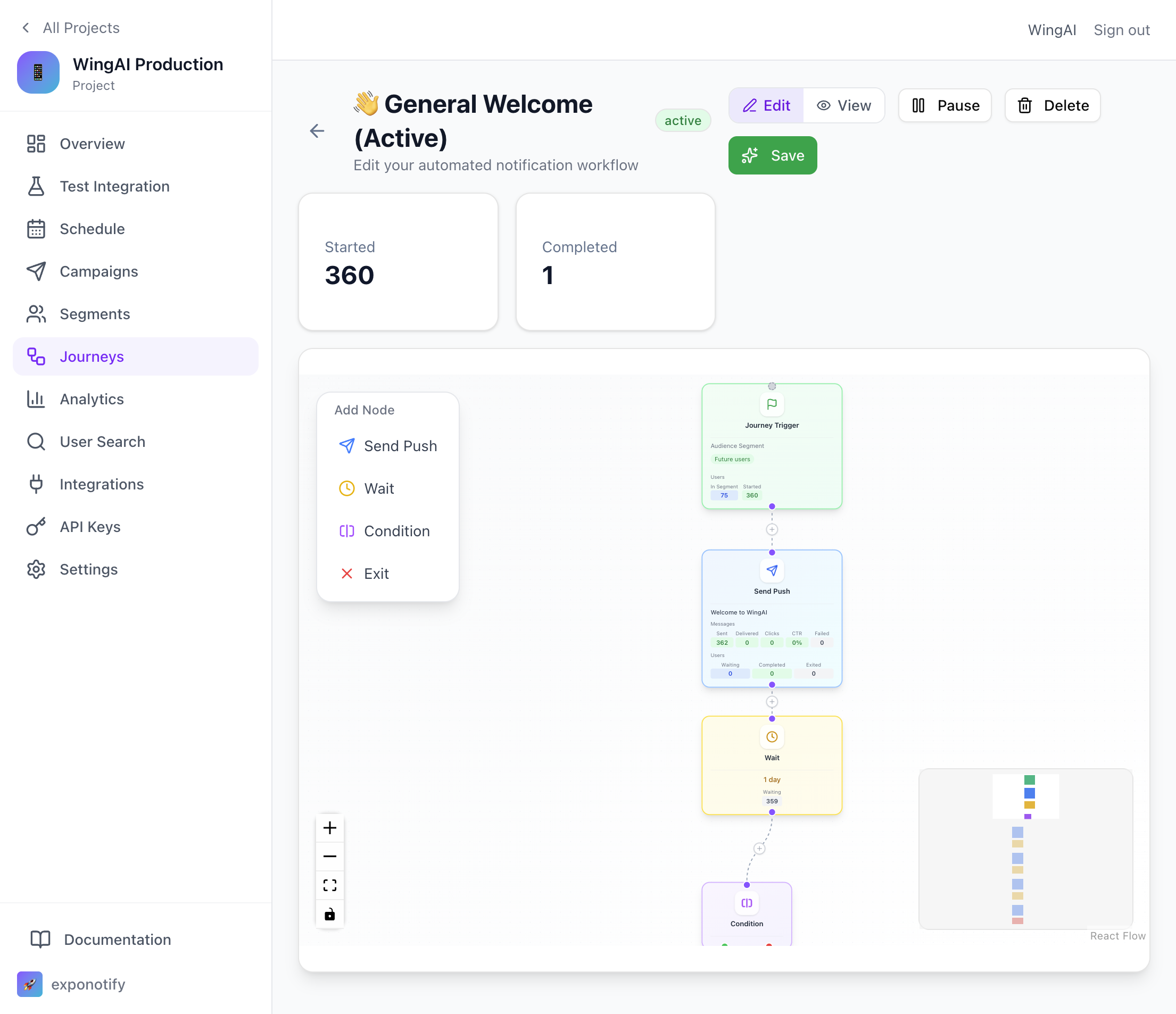Open Analytics in the sidebar

(x=92, y=399)
